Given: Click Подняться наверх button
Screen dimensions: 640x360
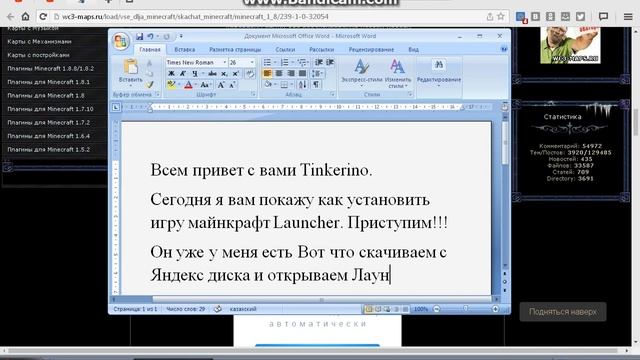Looking at the screenshot, I should pos(563,312).
